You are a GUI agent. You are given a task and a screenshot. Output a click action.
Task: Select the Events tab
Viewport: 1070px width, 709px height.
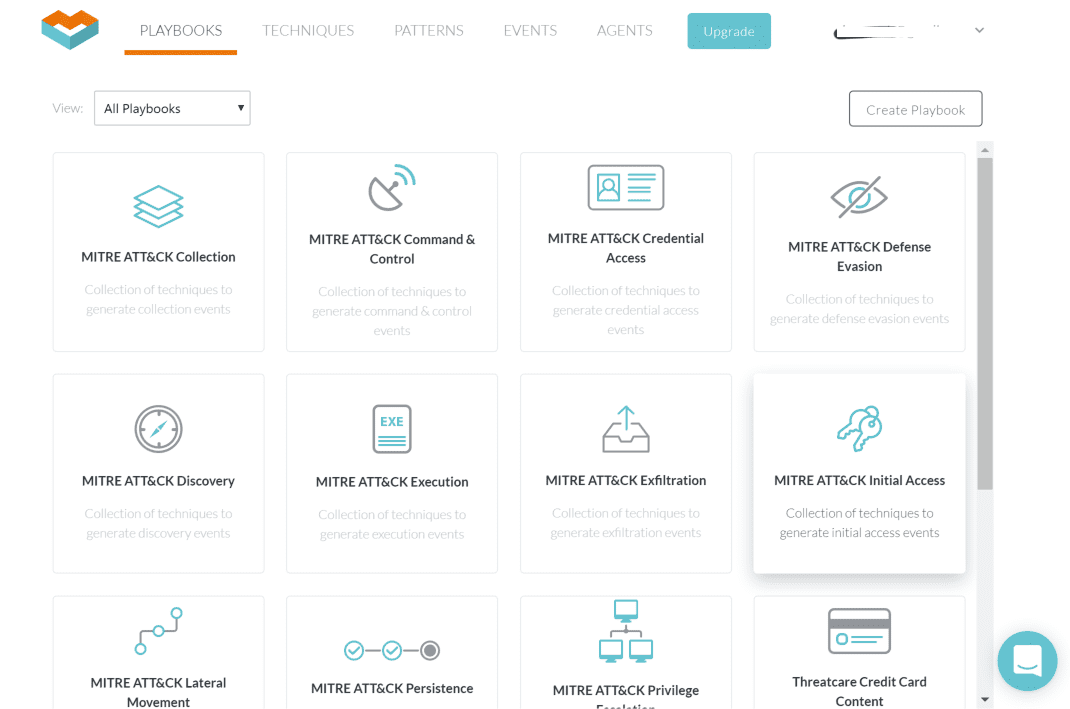pos(530,31)
